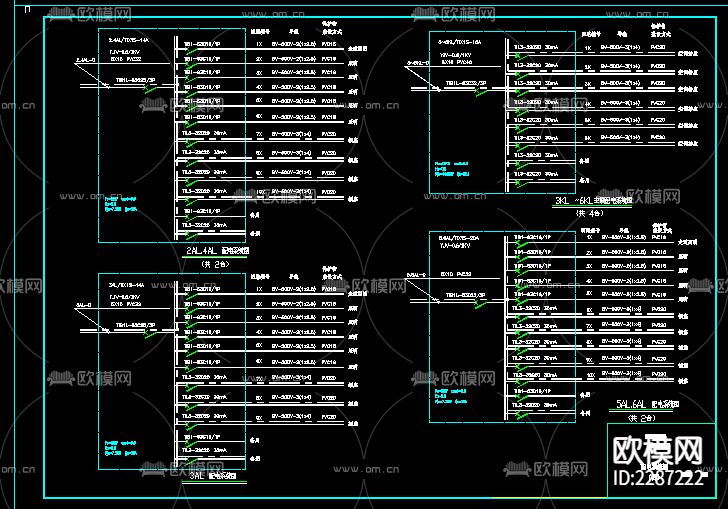Click circuit number '1X' in 3AL diagram

tap(259, 289)
